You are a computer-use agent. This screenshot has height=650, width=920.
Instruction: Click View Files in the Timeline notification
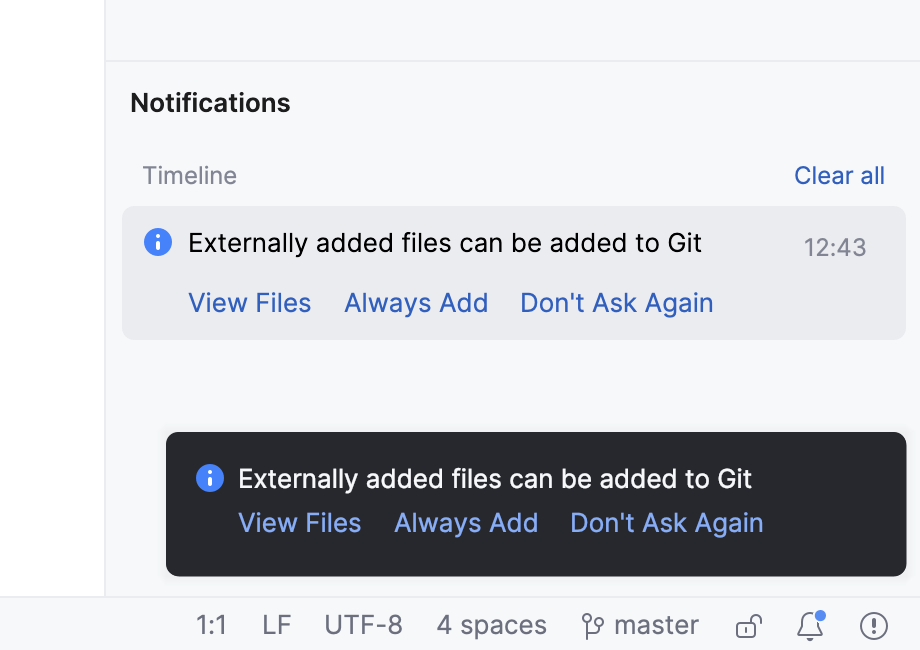tap(249, 303)
